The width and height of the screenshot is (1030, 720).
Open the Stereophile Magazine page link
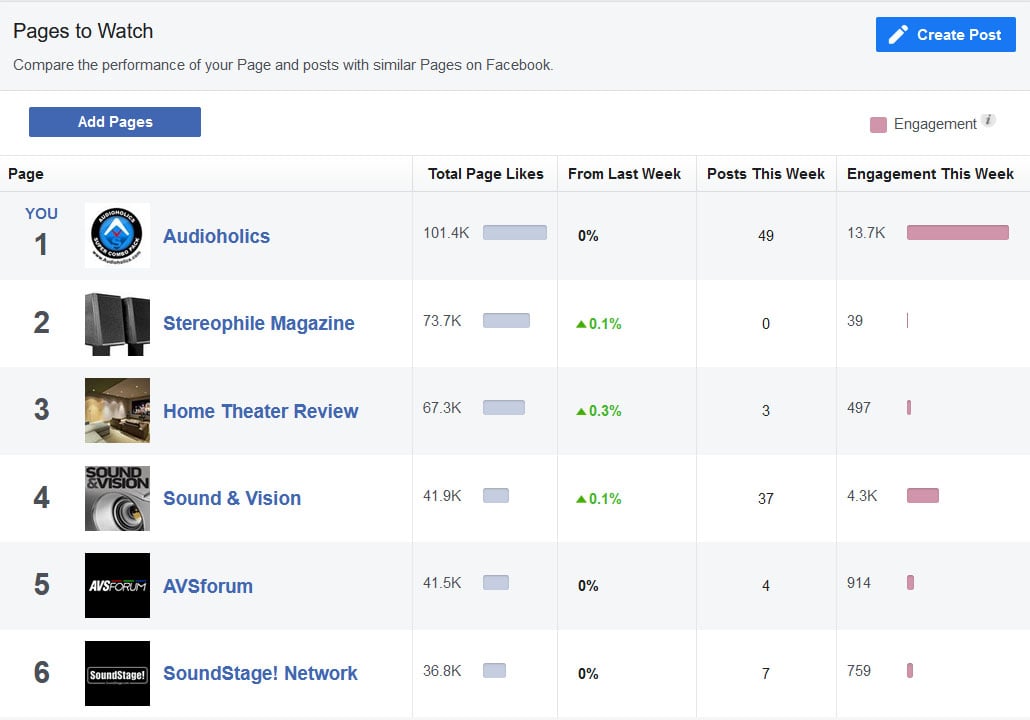tap(258, 323)
